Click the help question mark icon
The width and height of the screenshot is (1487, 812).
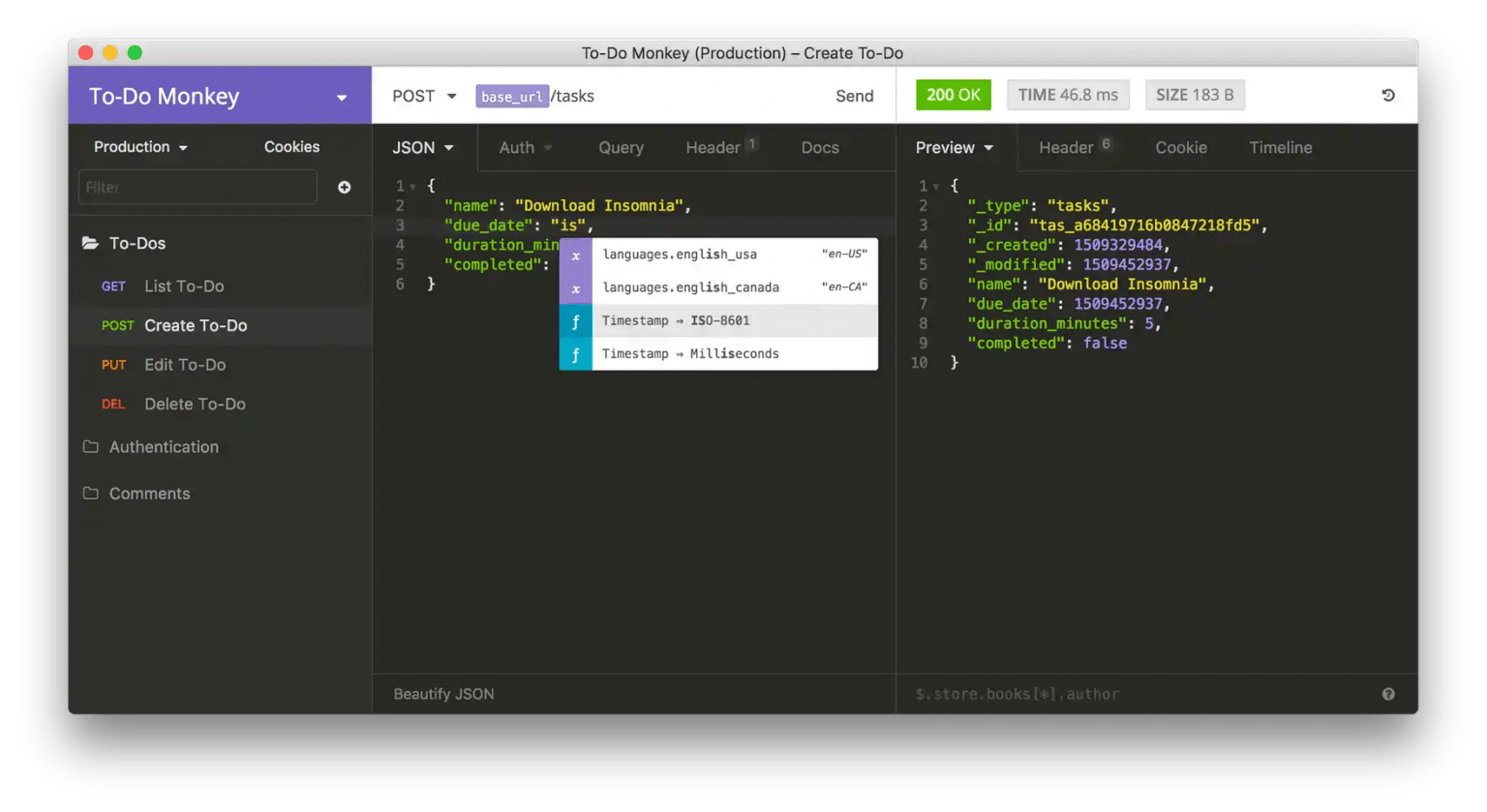coord(1387,694)
